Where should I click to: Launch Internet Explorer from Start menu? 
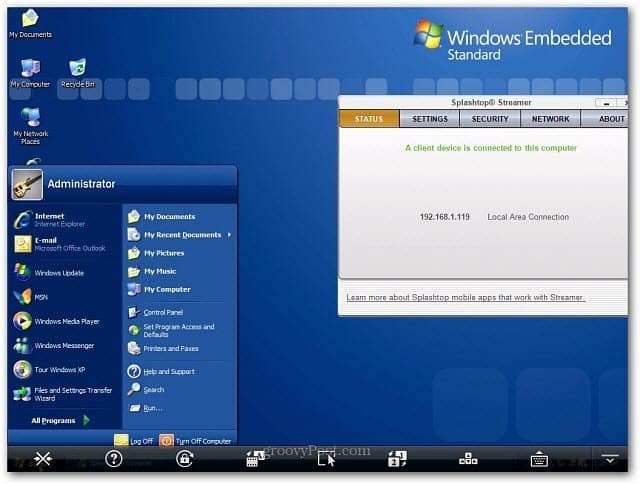(x=50, y=220)
